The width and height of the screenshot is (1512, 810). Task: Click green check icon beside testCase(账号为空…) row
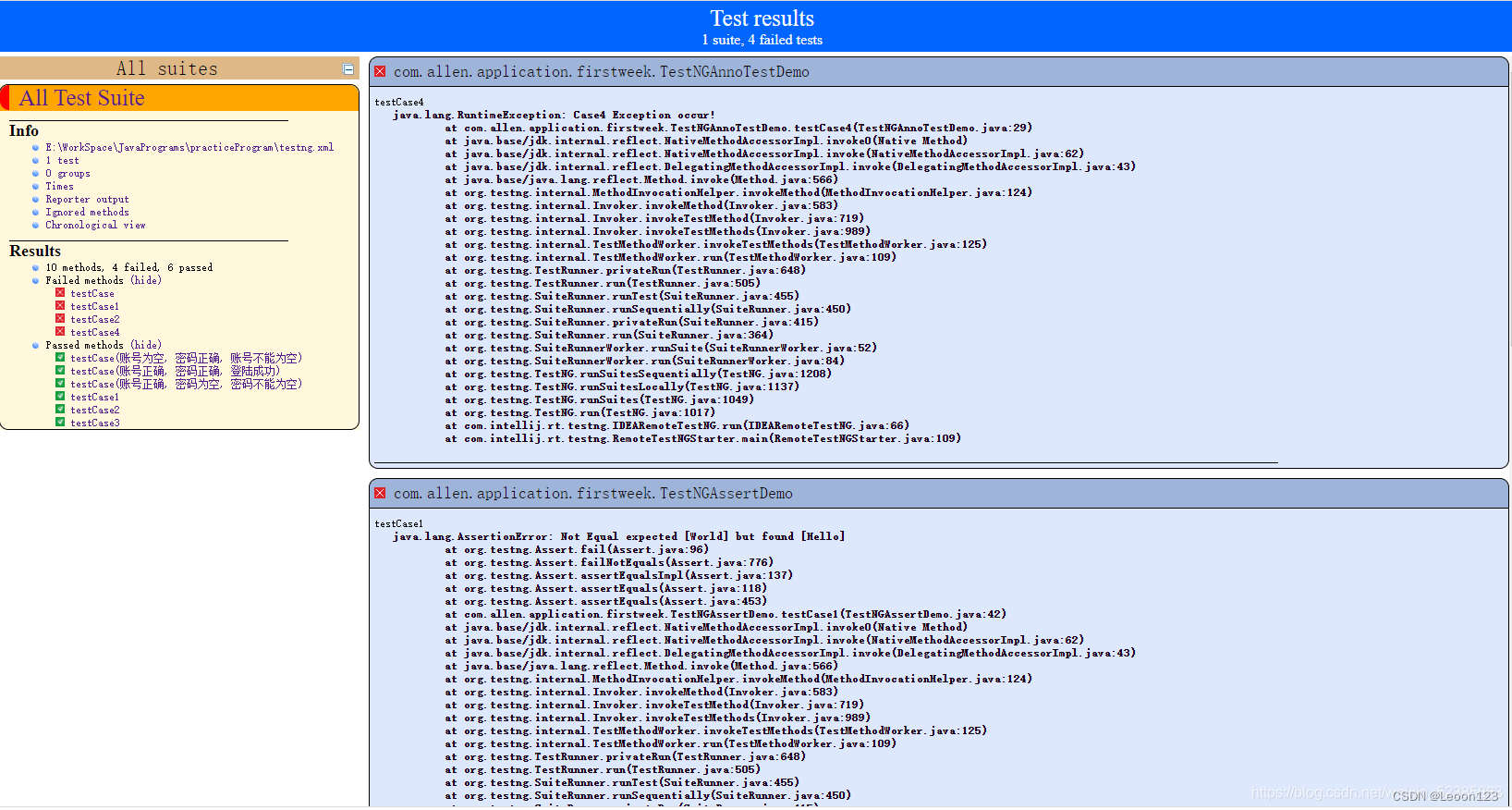[60, 358]
